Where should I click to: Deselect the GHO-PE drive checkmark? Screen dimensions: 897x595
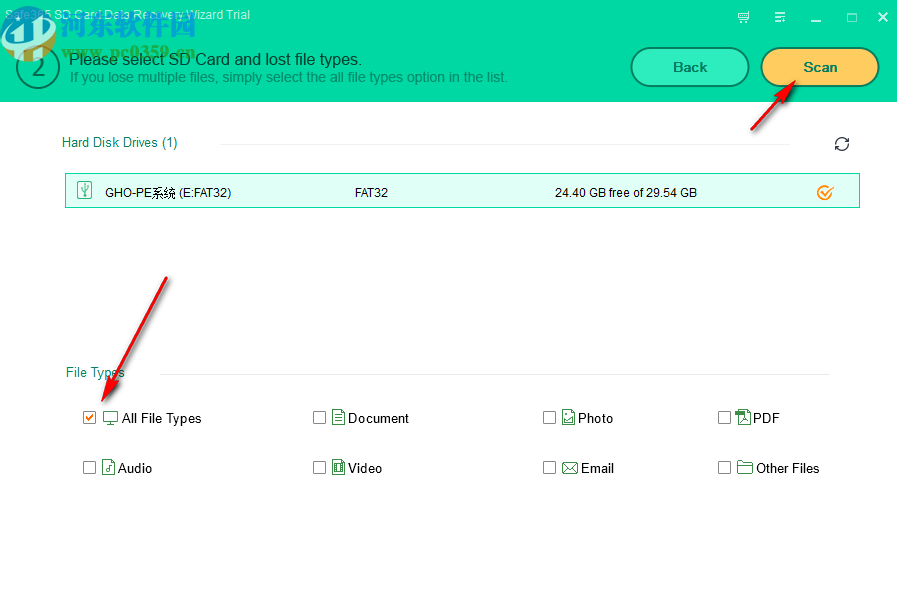coord(824,191)
